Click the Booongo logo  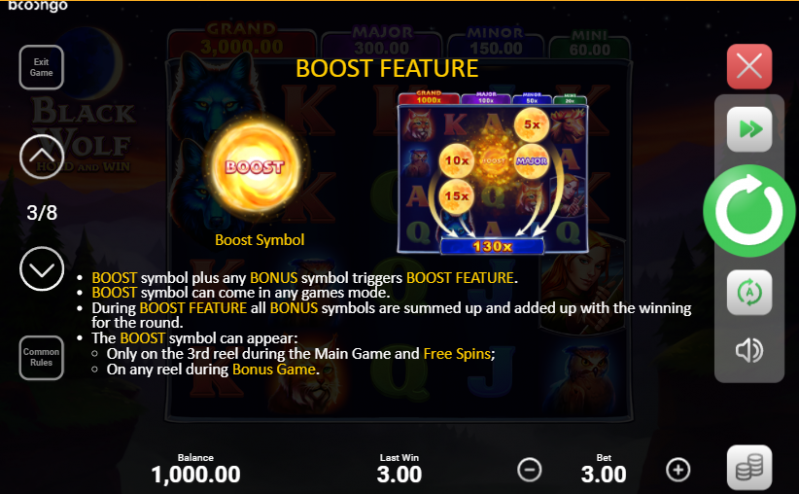[x=38, y=6]
